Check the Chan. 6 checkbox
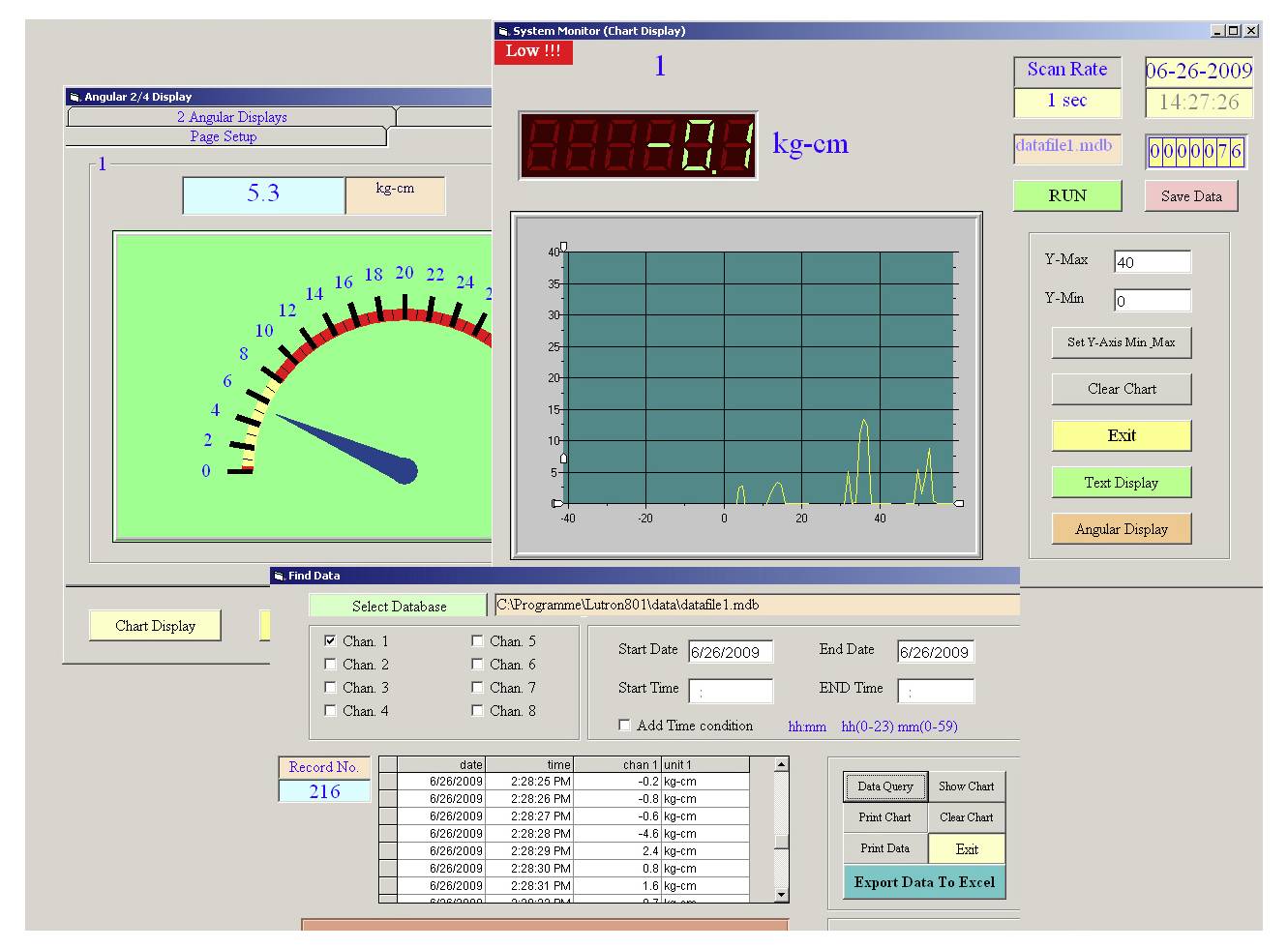Image resolution: width=1288 pixels, height=949 pixels. [x=478, y=664]
